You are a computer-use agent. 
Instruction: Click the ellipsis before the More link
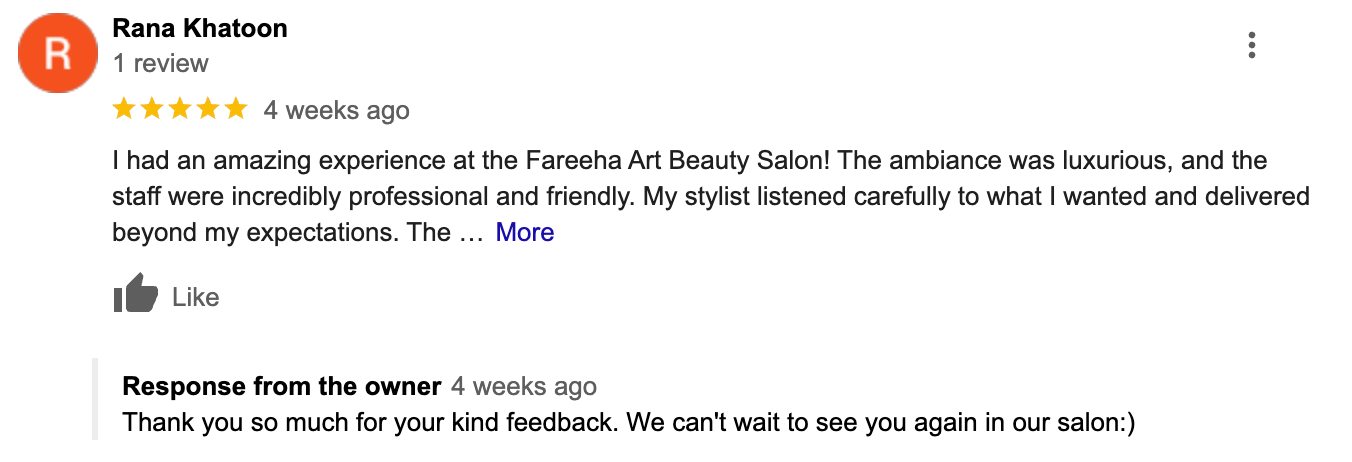pos(470,233)
